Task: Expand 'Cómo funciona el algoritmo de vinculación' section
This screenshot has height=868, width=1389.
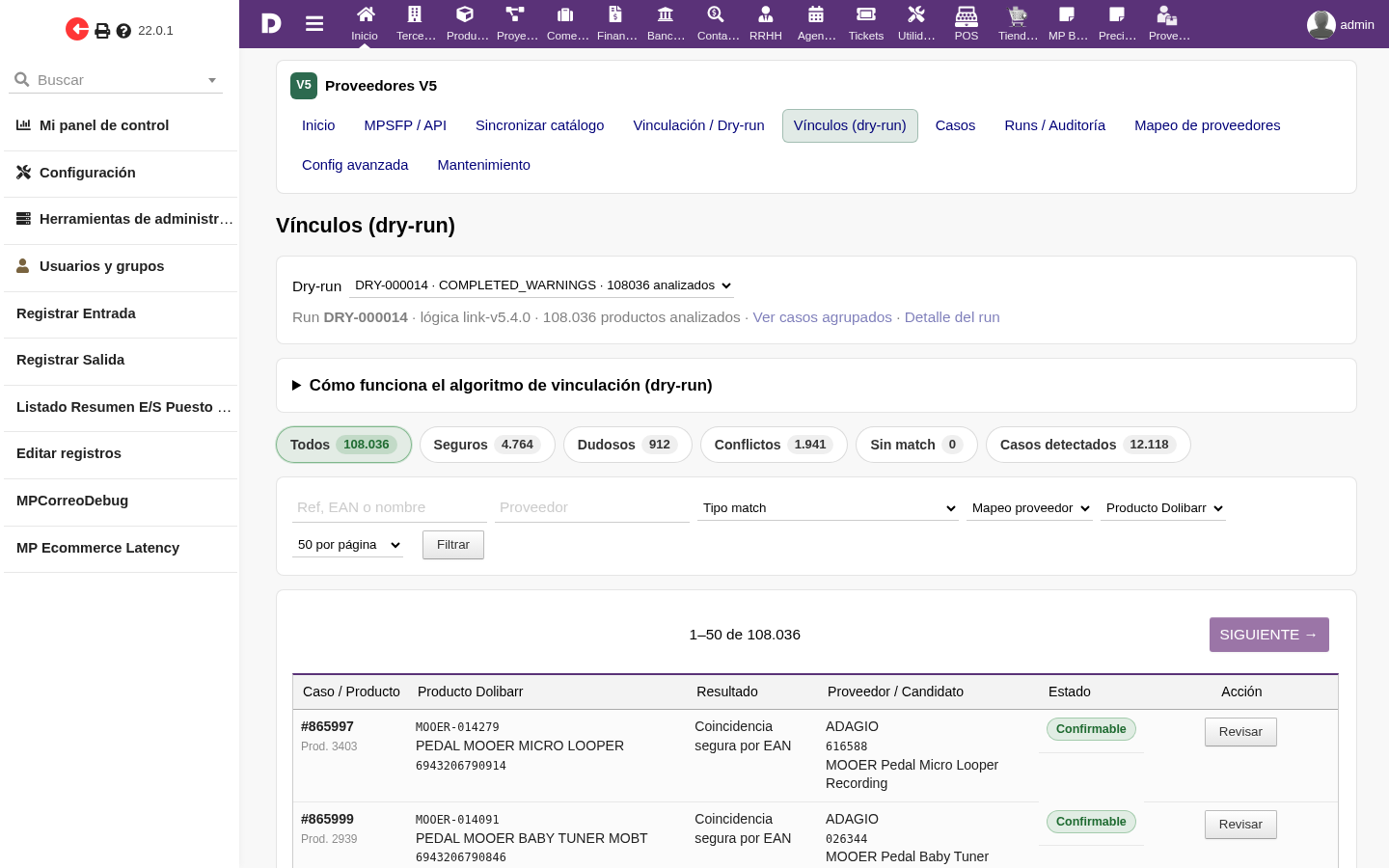Action: [x=502, y=385]
